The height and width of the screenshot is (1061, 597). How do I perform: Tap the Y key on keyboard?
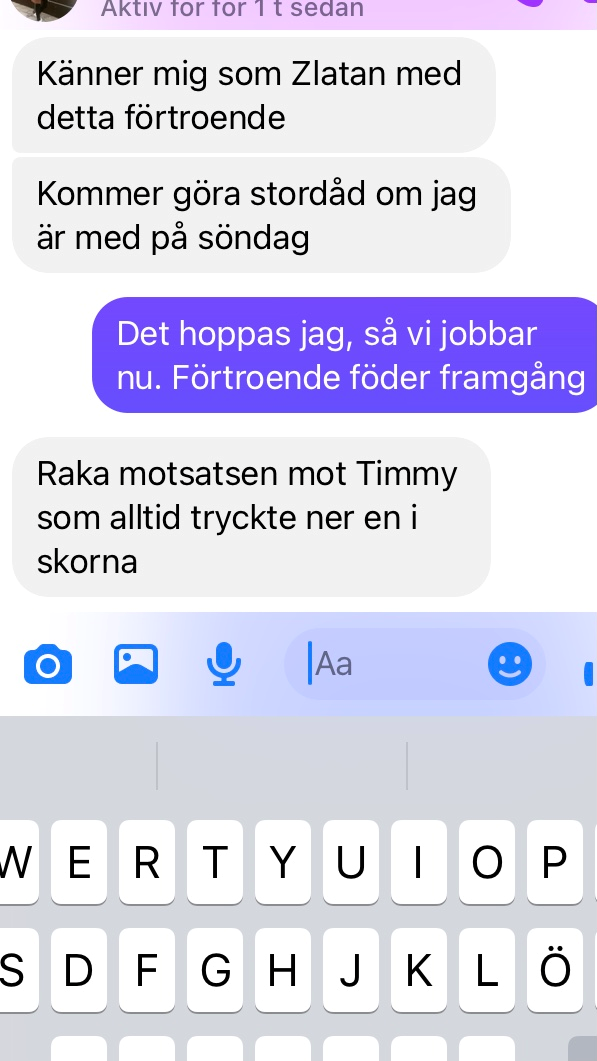(283, 861)
